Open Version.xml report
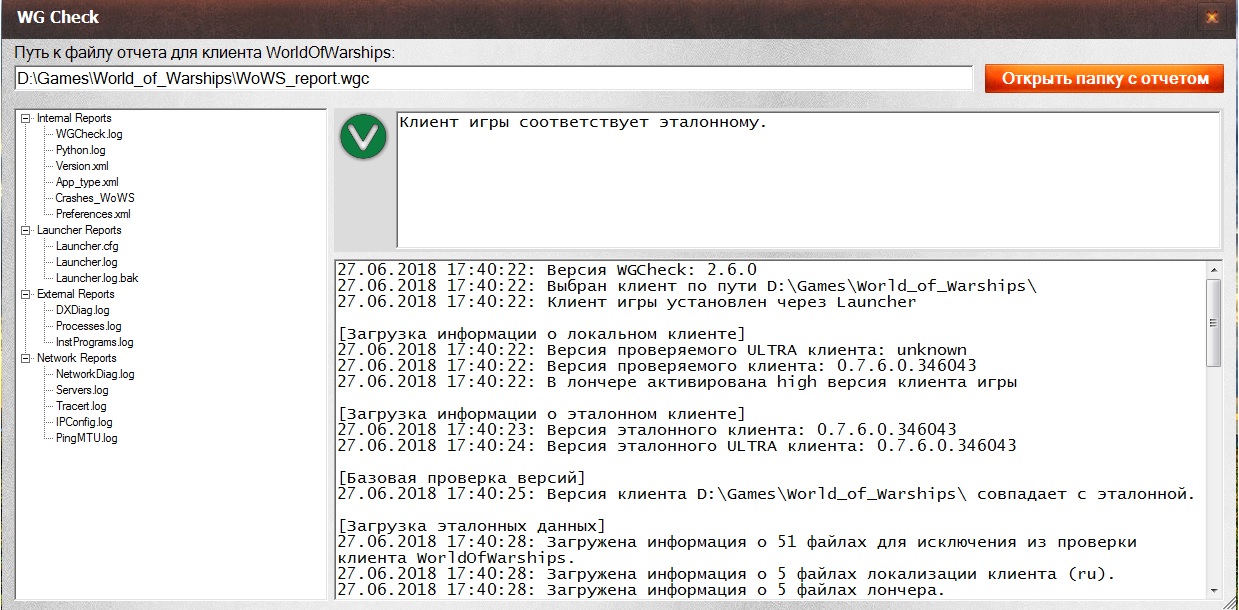 coord(82,166)
